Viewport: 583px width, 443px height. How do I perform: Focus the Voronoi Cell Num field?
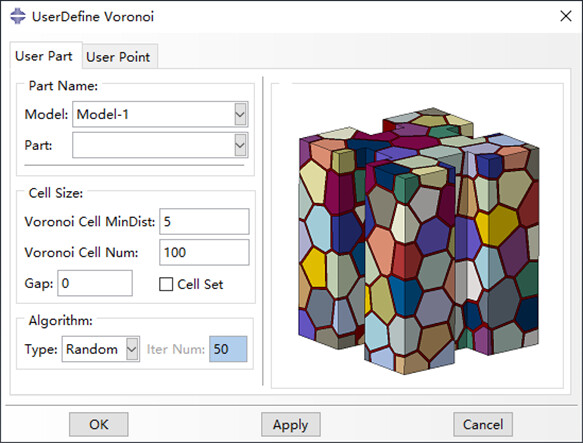point(204,252)
